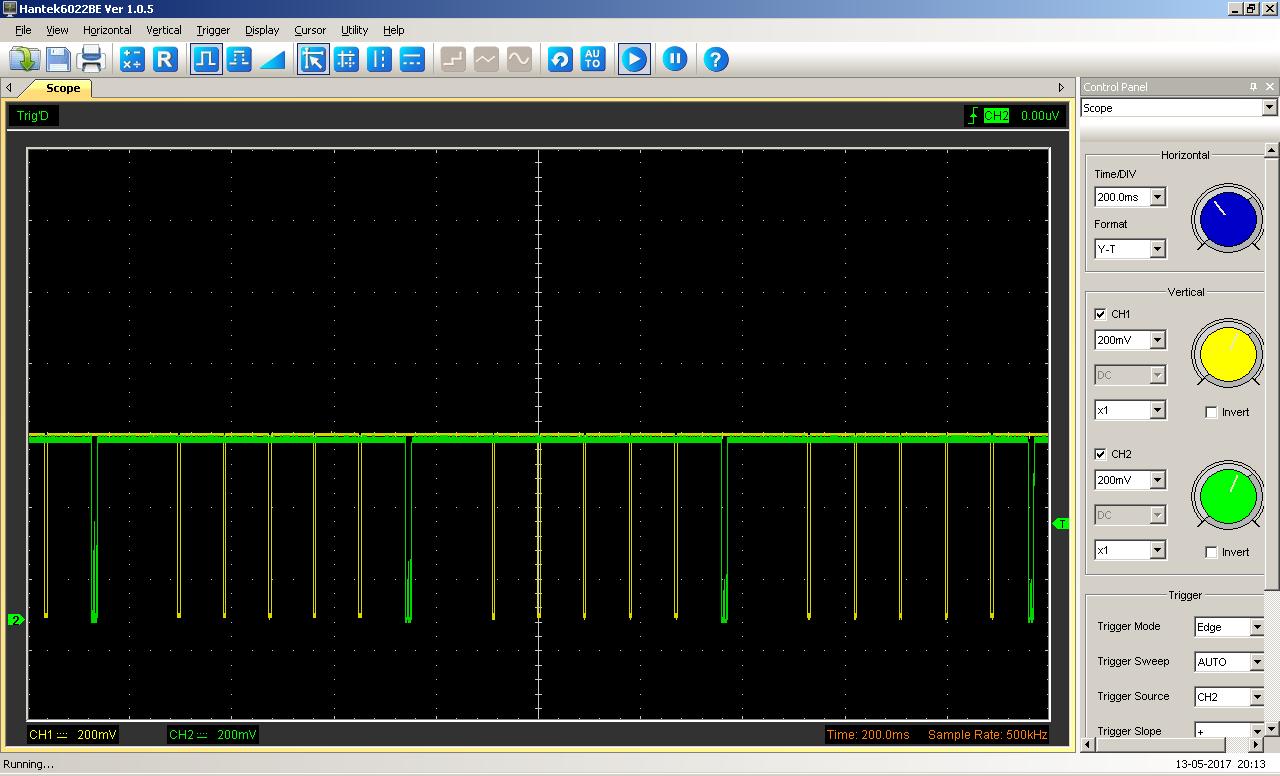The height and width of the screenshot is (776, 1280).
Task: Click the 'R' reference waveform icon
Action: coord(165,59)
